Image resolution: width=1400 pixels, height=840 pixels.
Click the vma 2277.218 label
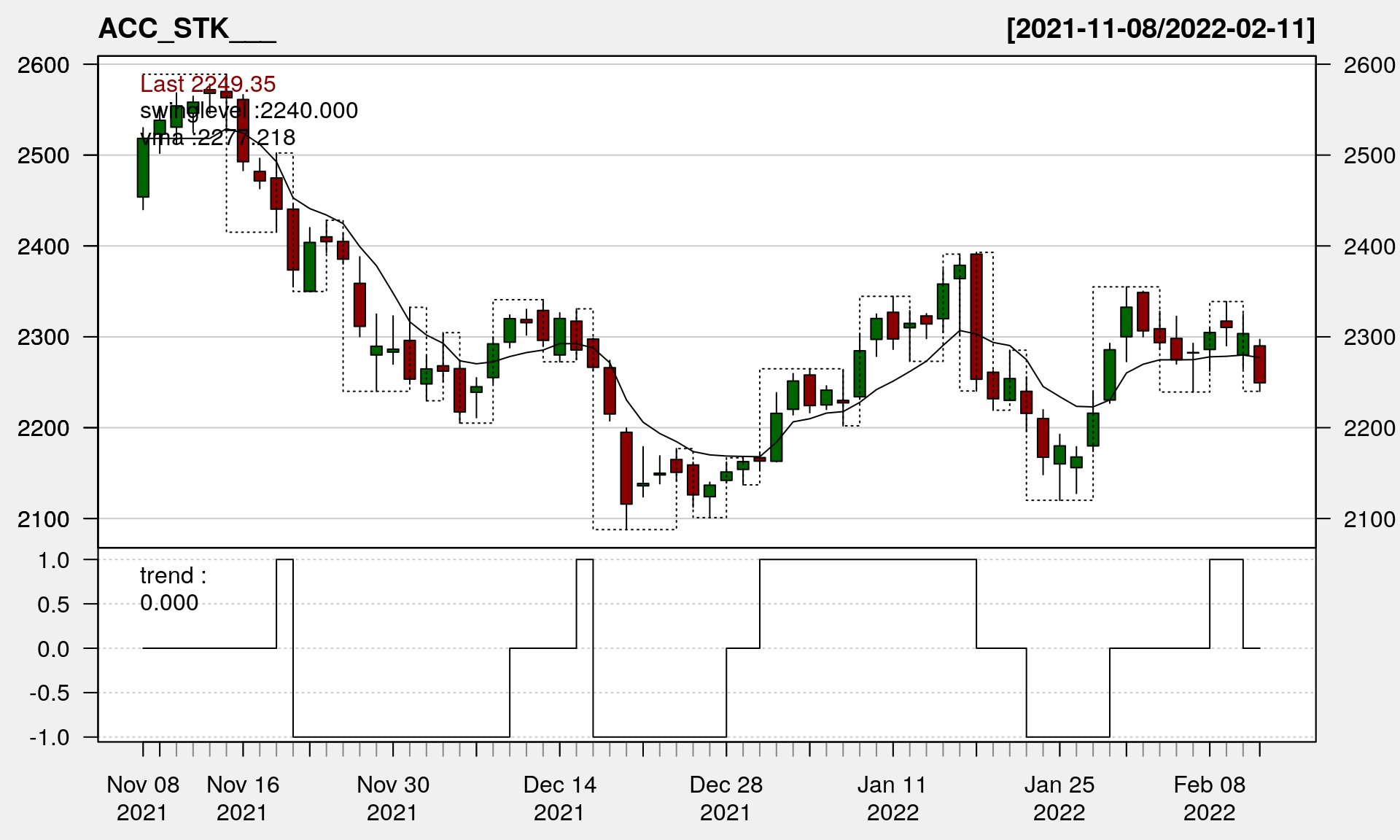[x=217, y=137]
